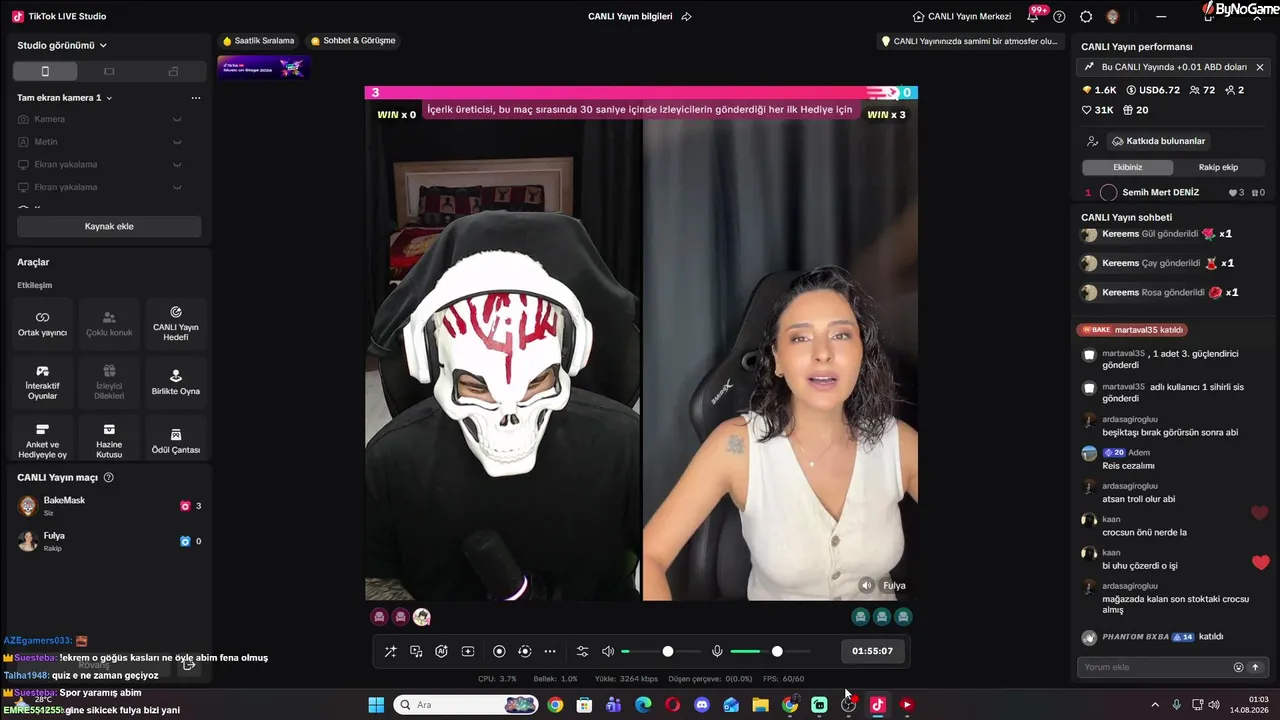
Task: Open more options in the control bar
Action: 550,651
